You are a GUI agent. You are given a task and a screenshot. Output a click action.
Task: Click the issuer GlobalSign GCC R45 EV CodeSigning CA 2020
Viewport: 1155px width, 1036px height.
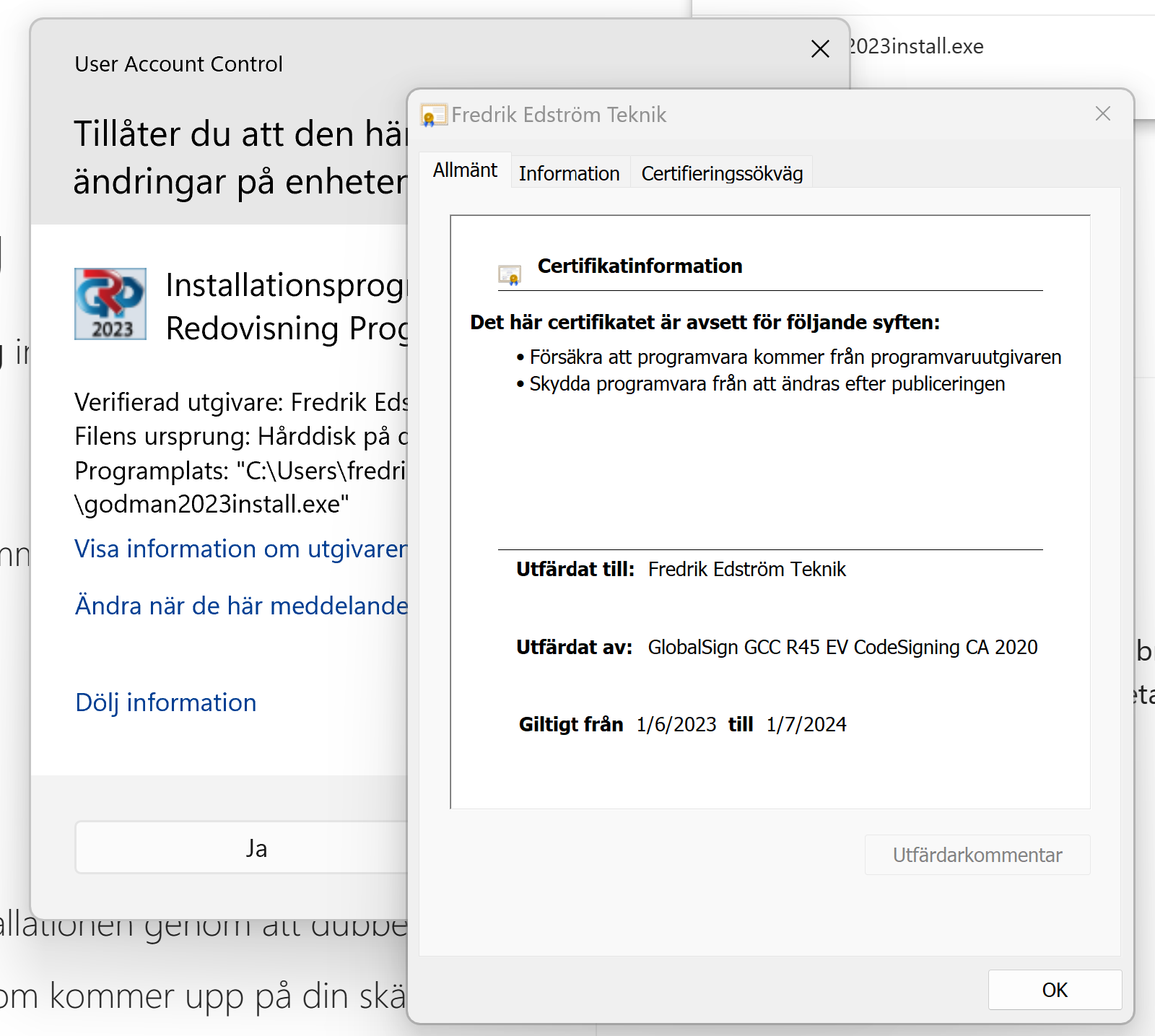pos(842,647)
